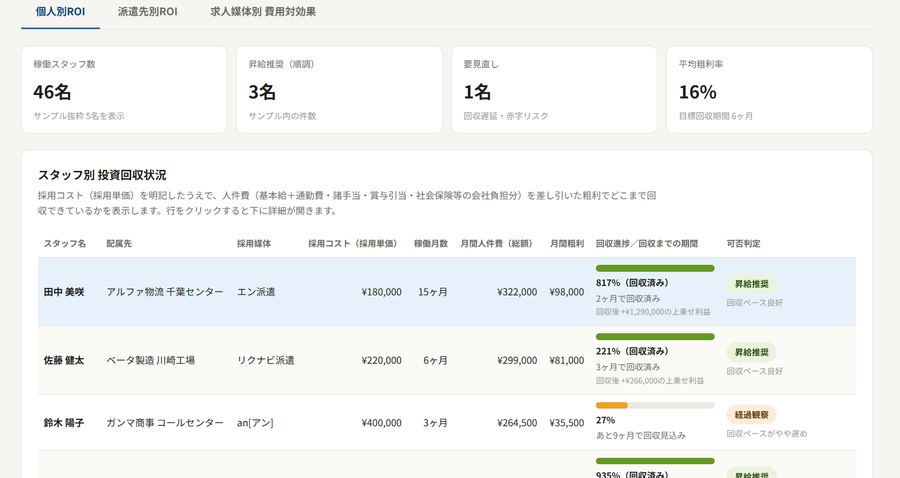Open the 派遣先別ROI tab

pos(148,11)
